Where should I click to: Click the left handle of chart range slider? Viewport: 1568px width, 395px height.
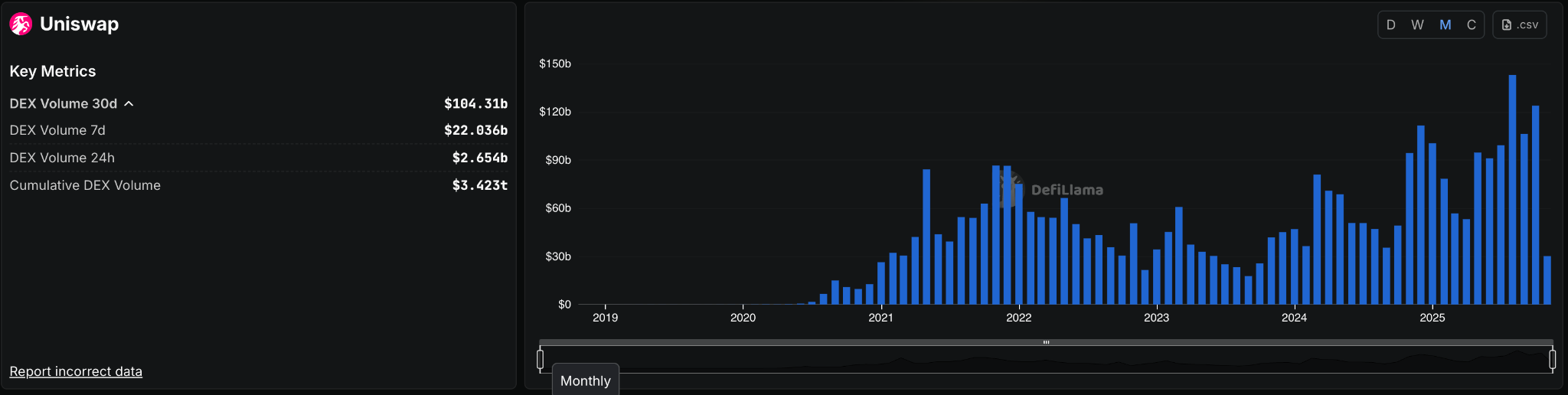click(x=541, y=359)
